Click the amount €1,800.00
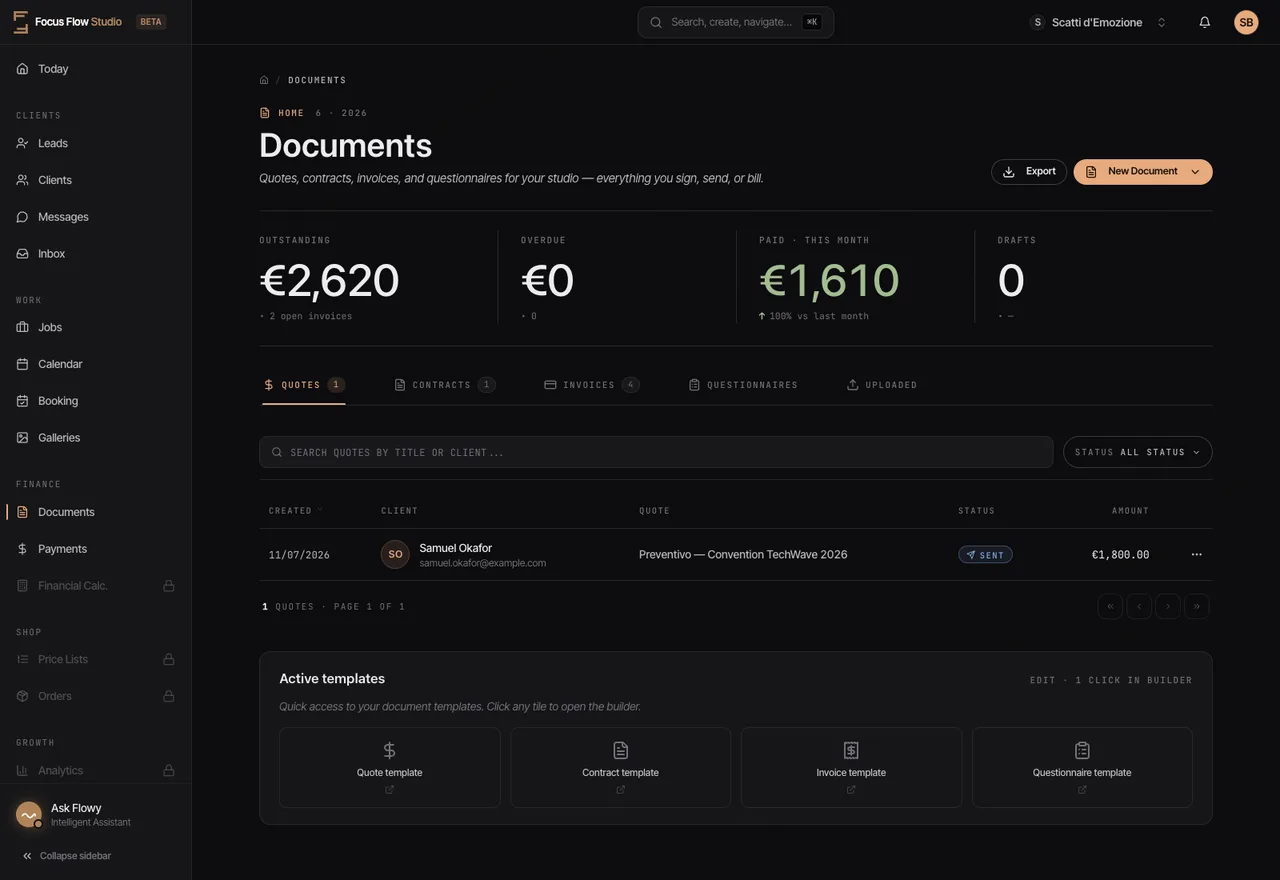The image size is (1280, 880). pyautogui.click(x=1120, y=555)
